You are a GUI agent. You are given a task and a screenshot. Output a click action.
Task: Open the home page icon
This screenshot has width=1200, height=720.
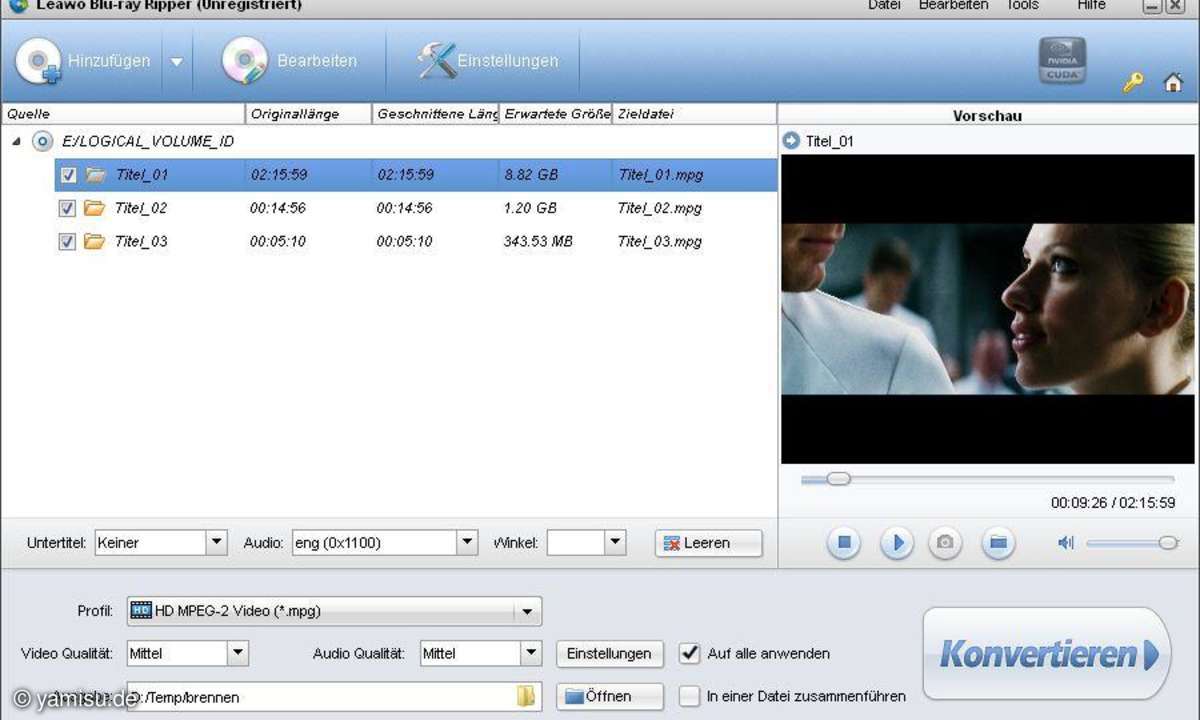tap(1173, 82)
